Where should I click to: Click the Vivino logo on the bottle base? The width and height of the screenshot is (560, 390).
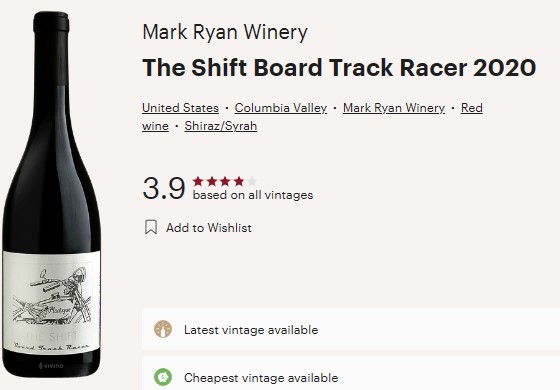[x=51, y=365]
